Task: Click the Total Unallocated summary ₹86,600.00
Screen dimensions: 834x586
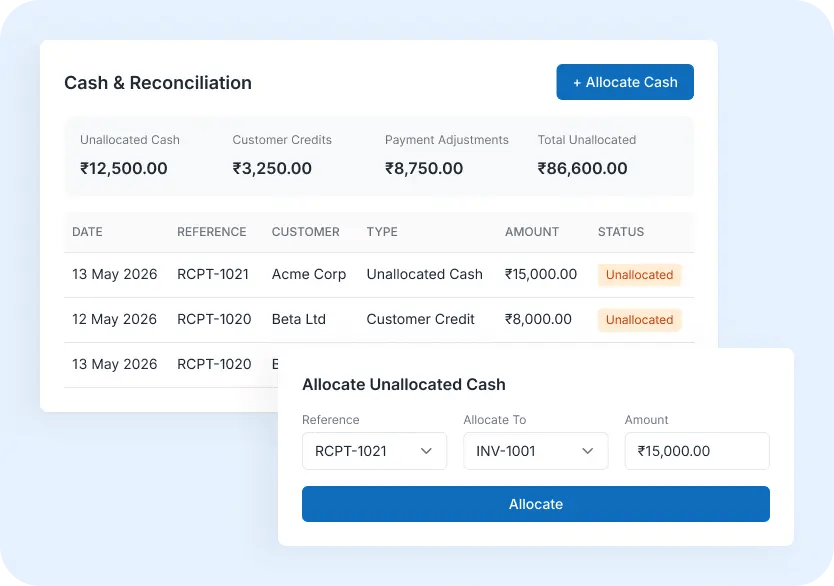Action: pyautogui.click(x=582, y=168)
